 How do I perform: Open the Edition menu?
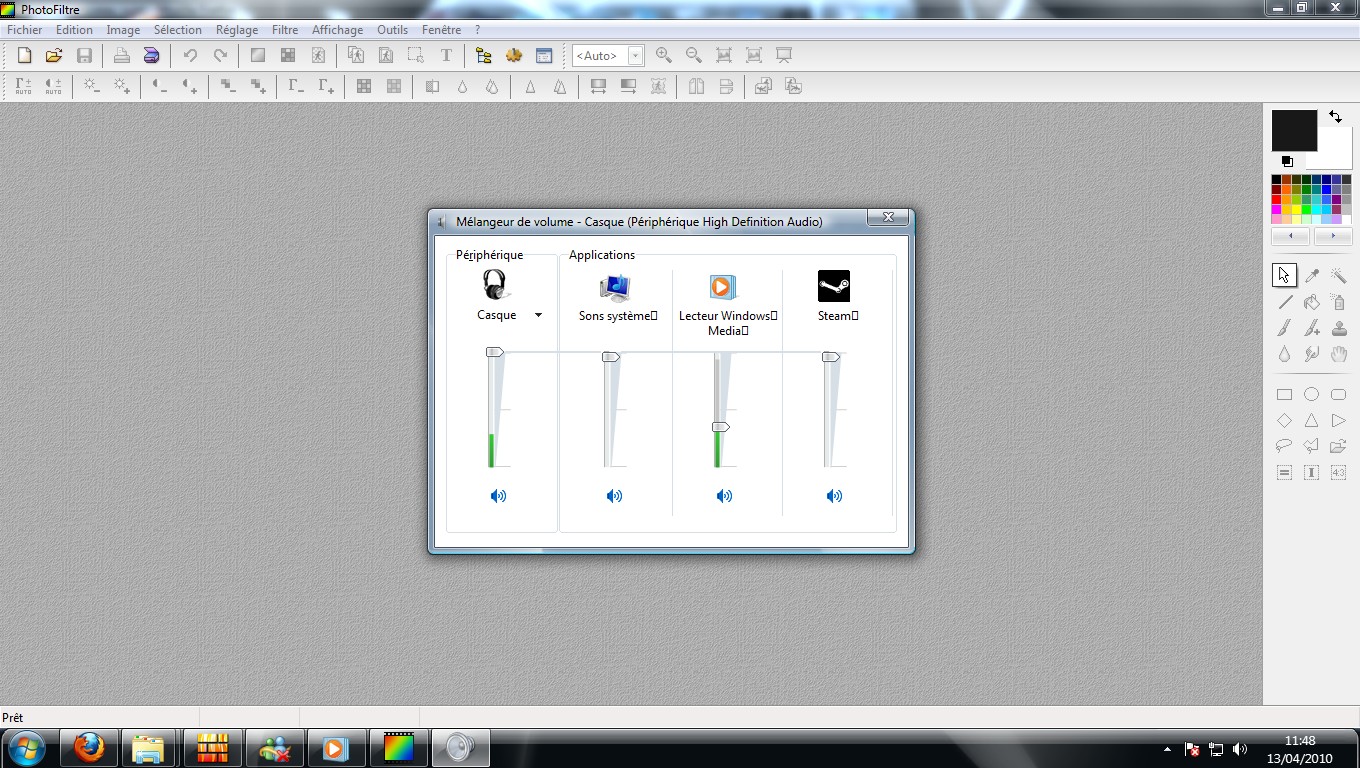(x=74, y=30)
